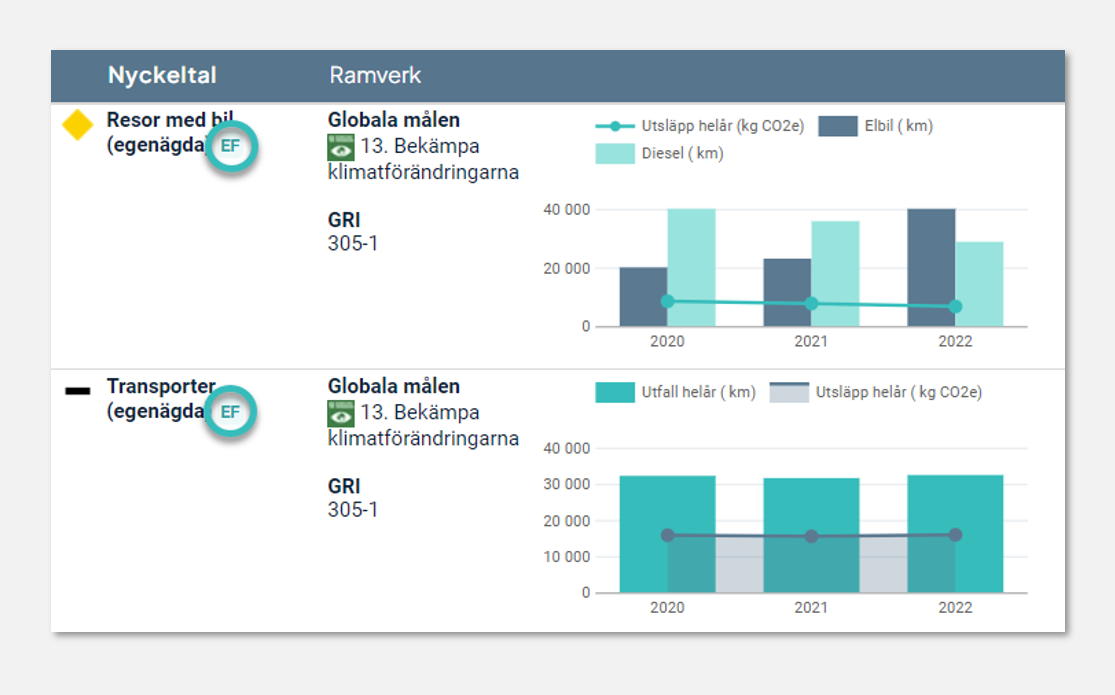1115x695 pixels.
Task: Click the Nyckeltal column header
Action: (162, 76)
